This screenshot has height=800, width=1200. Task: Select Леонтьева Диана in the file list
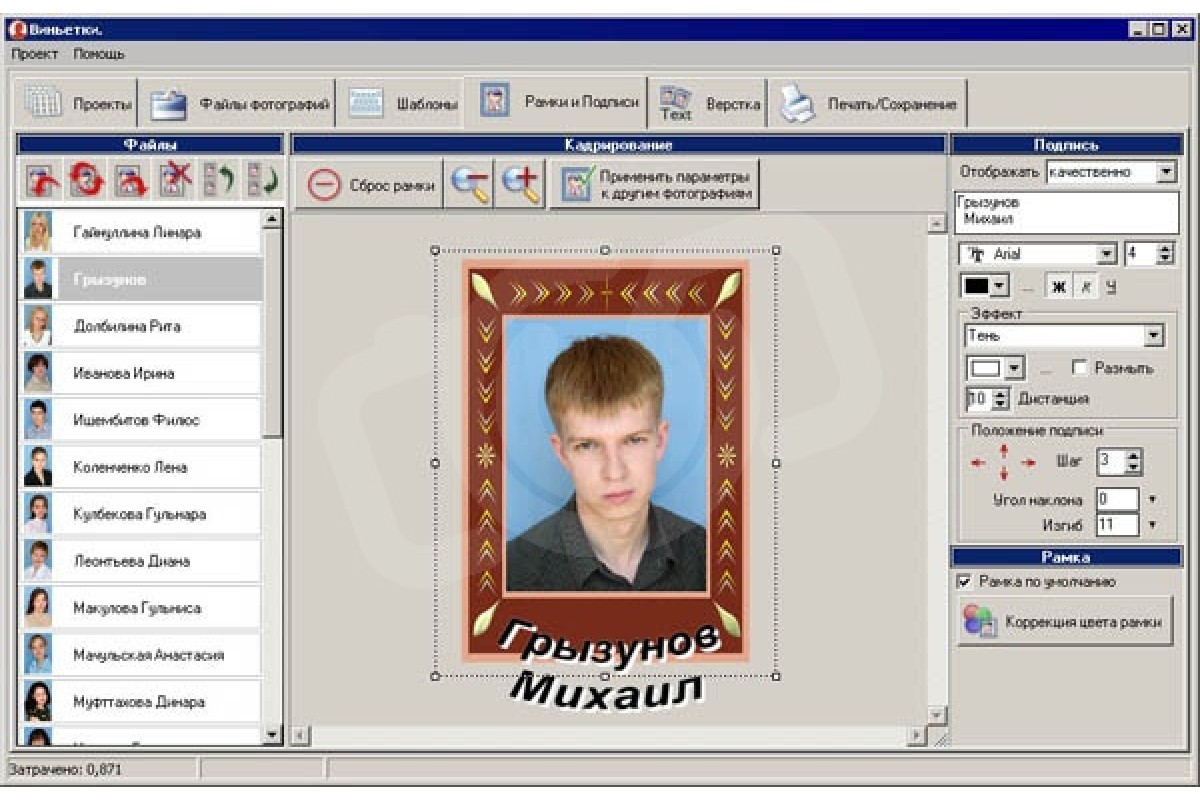pyautogui.click(x=141, y=561)
